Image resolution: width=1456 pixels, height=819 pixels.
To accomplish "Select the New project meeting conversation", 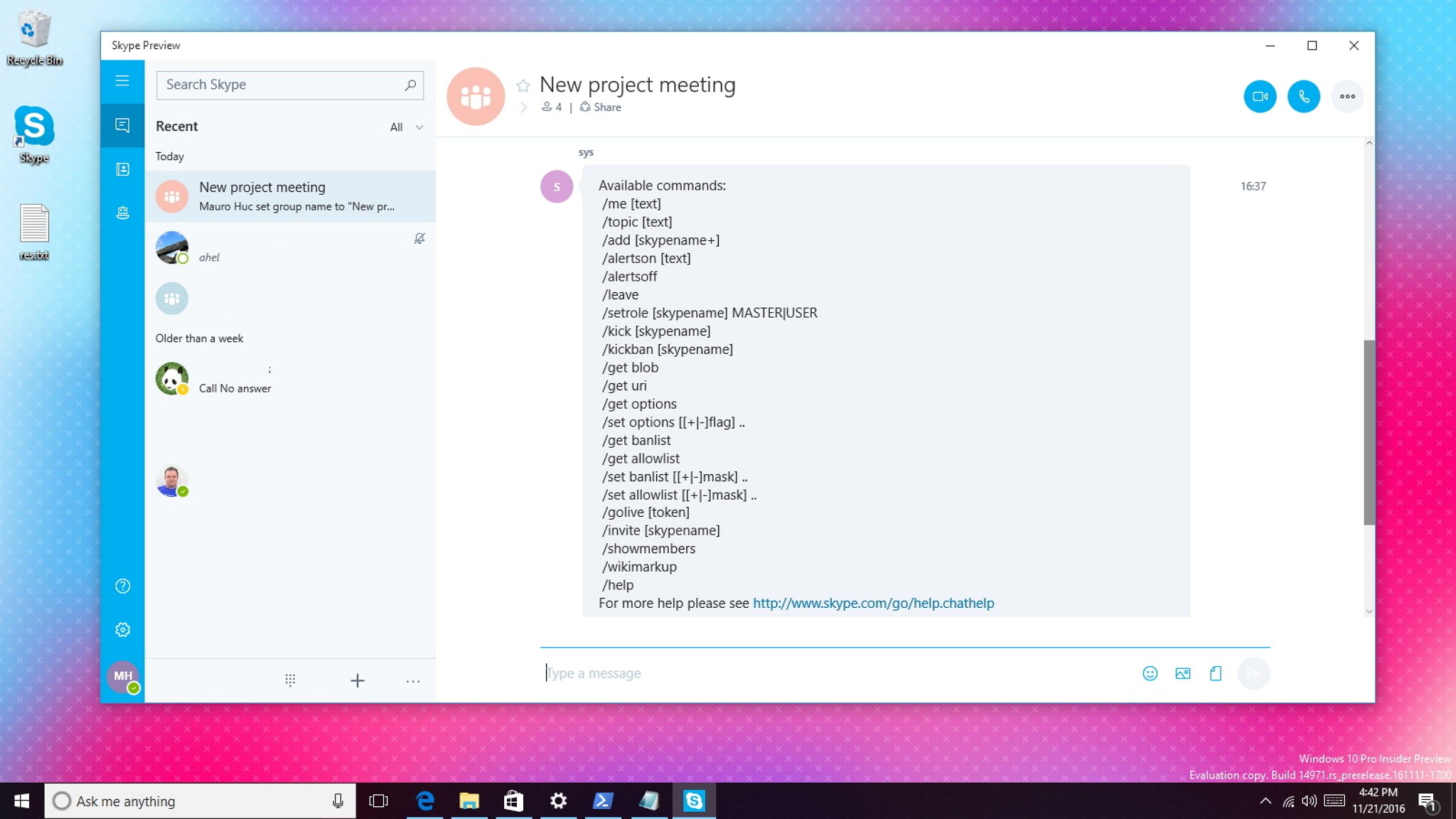I will point(290,196).
